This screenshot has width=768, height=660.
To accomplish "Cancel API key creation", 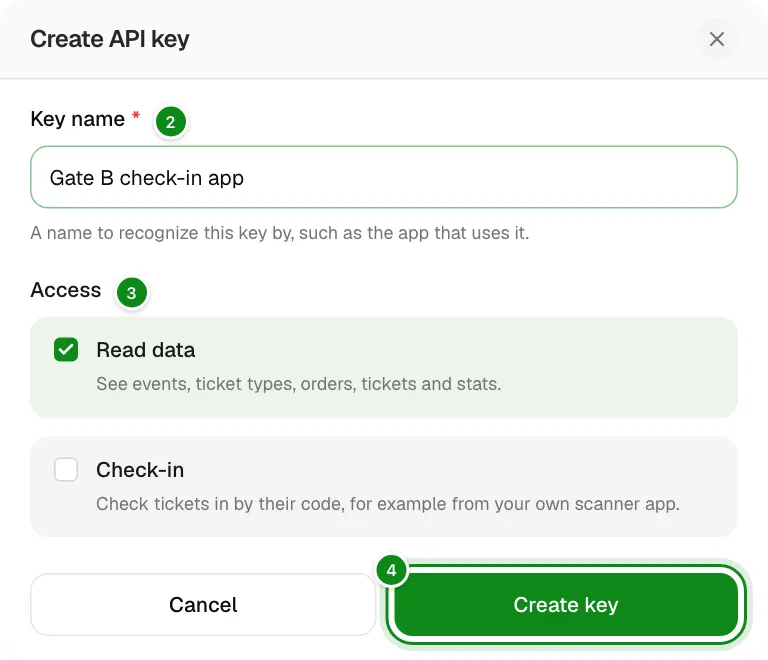I will [203, 605].
